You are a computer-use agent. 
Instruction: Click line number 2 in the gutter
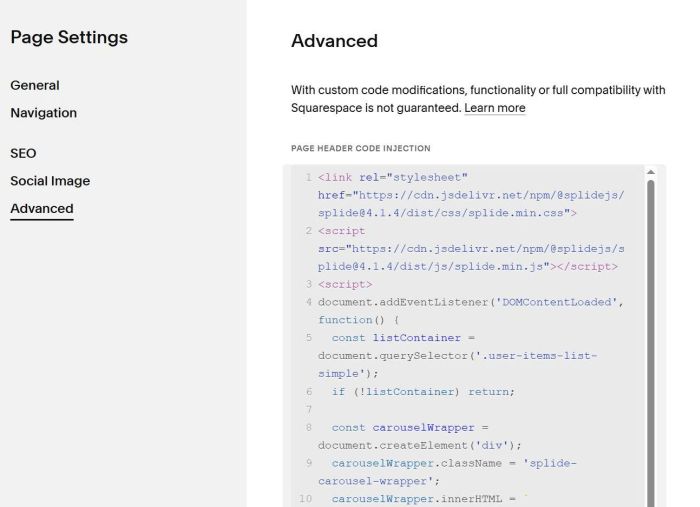pos(308,231)
